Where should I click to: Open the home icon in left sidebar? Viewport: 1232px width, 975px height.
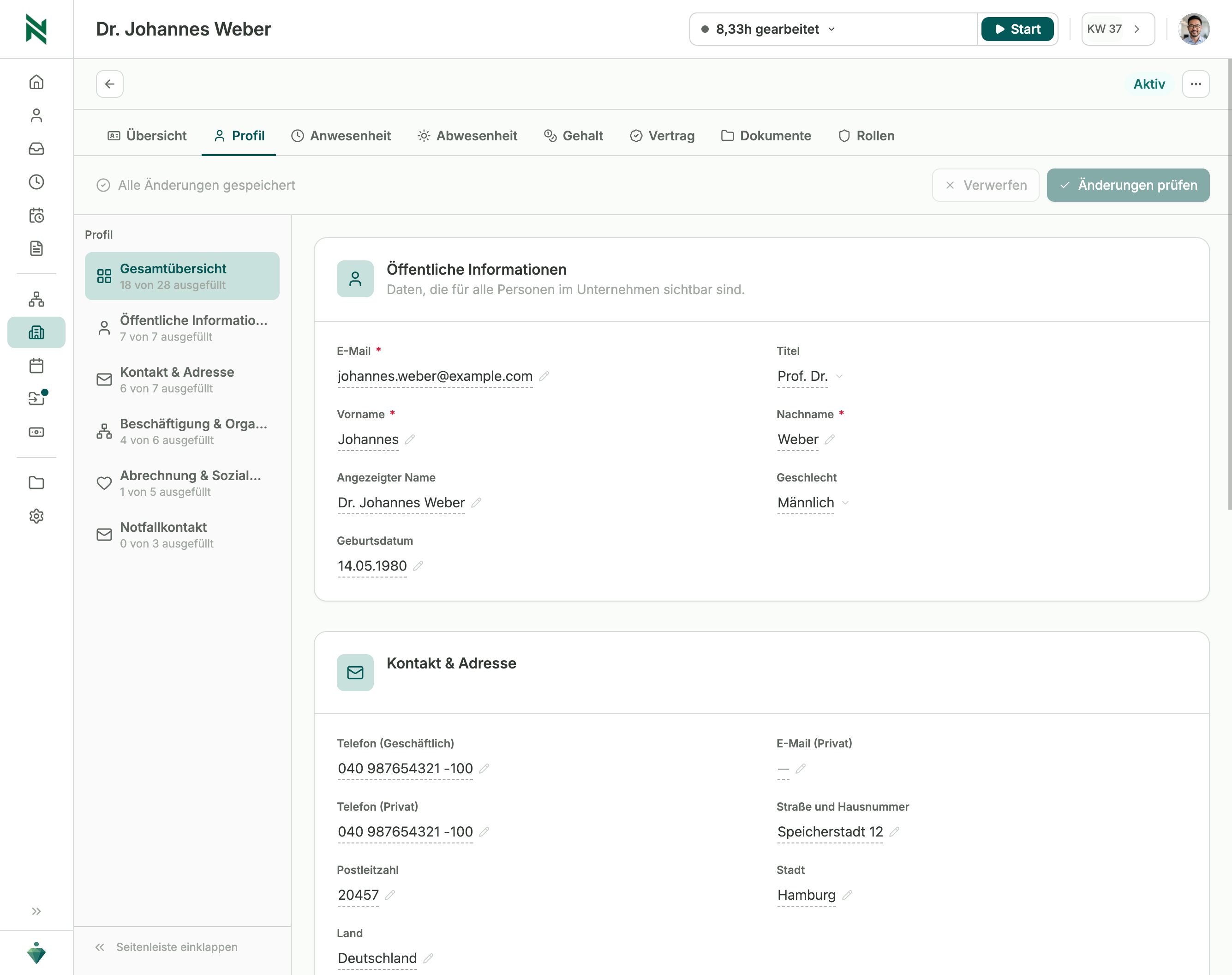[x=36, y=82]
